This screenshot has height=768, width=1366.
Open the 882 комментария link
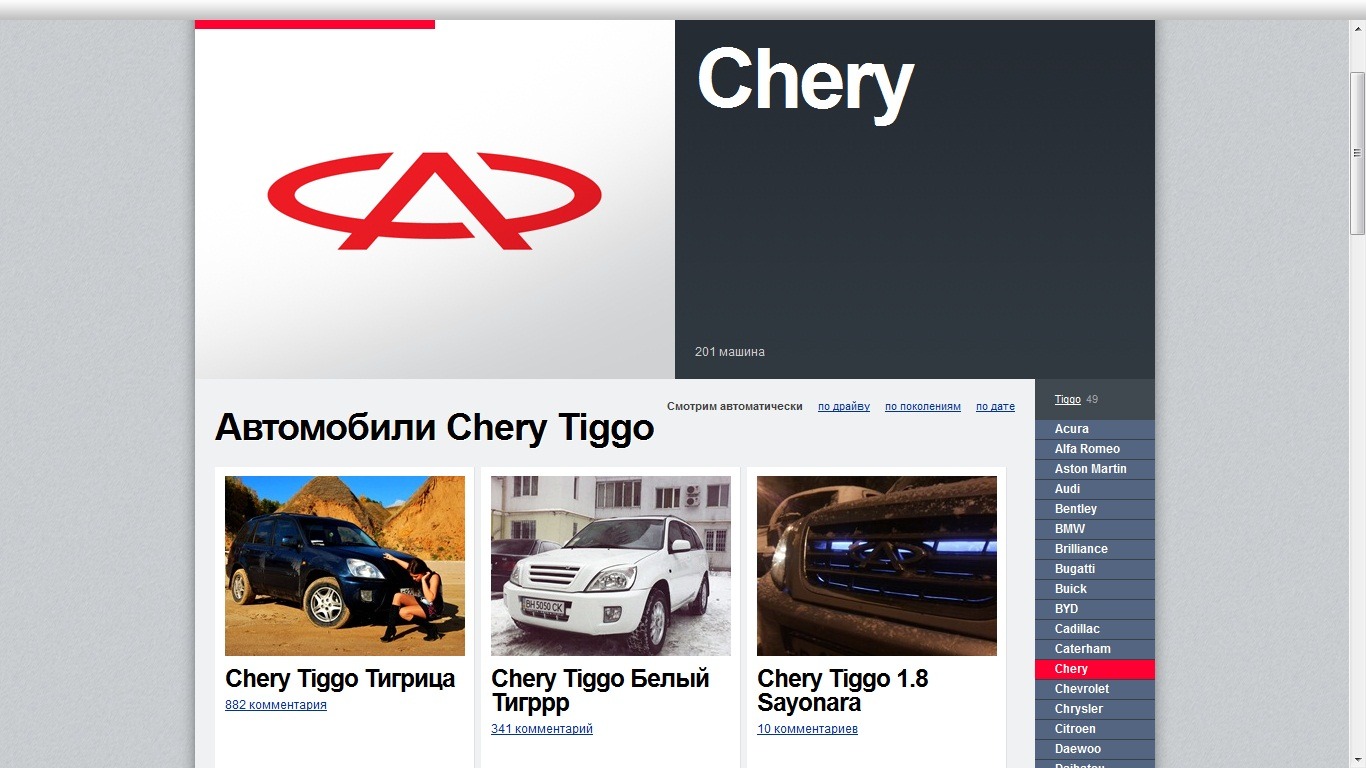click(276, 705)
